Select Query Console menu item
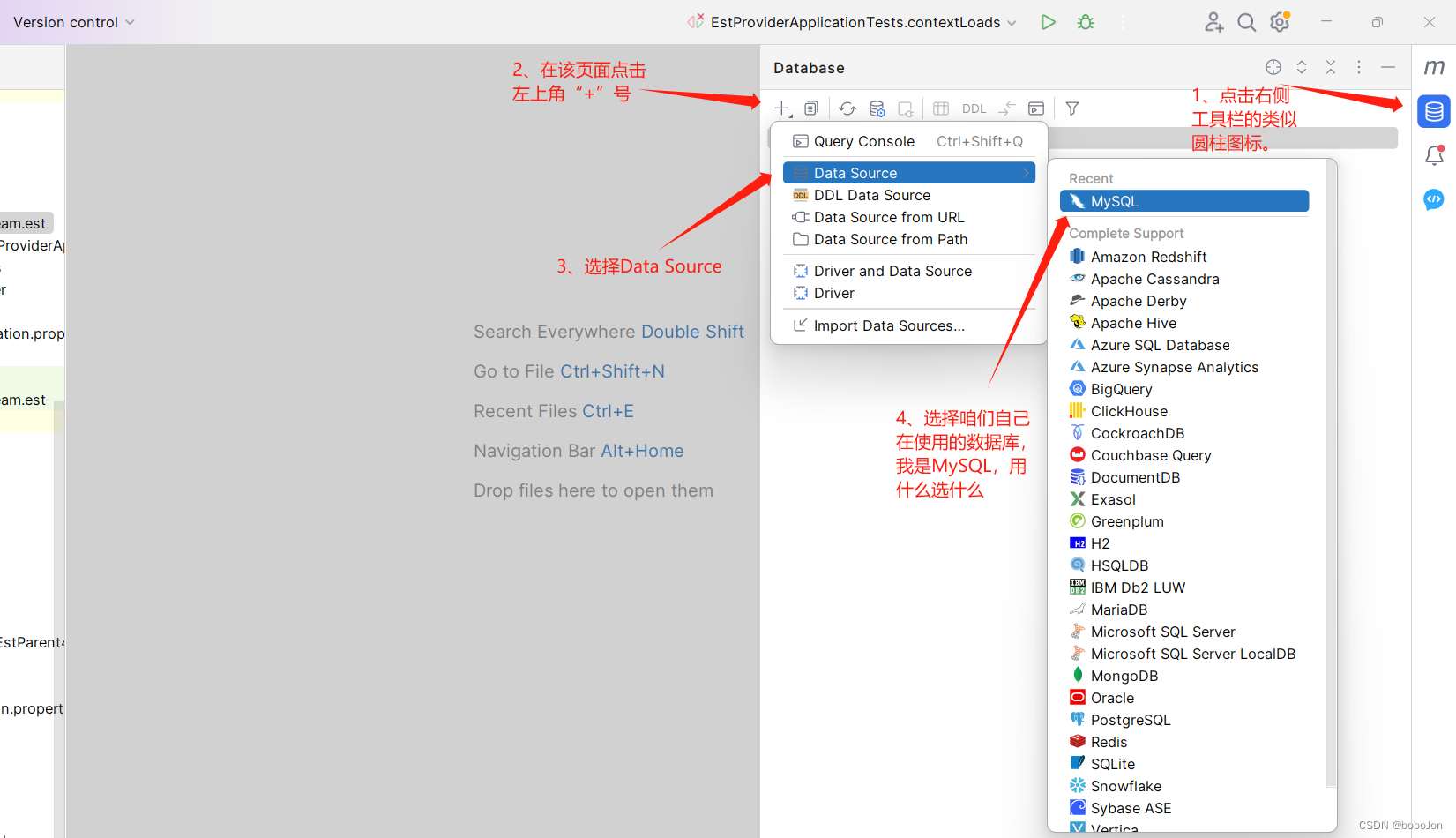The height and width of the screenshot is (838, 1456). tap(908, 141)
